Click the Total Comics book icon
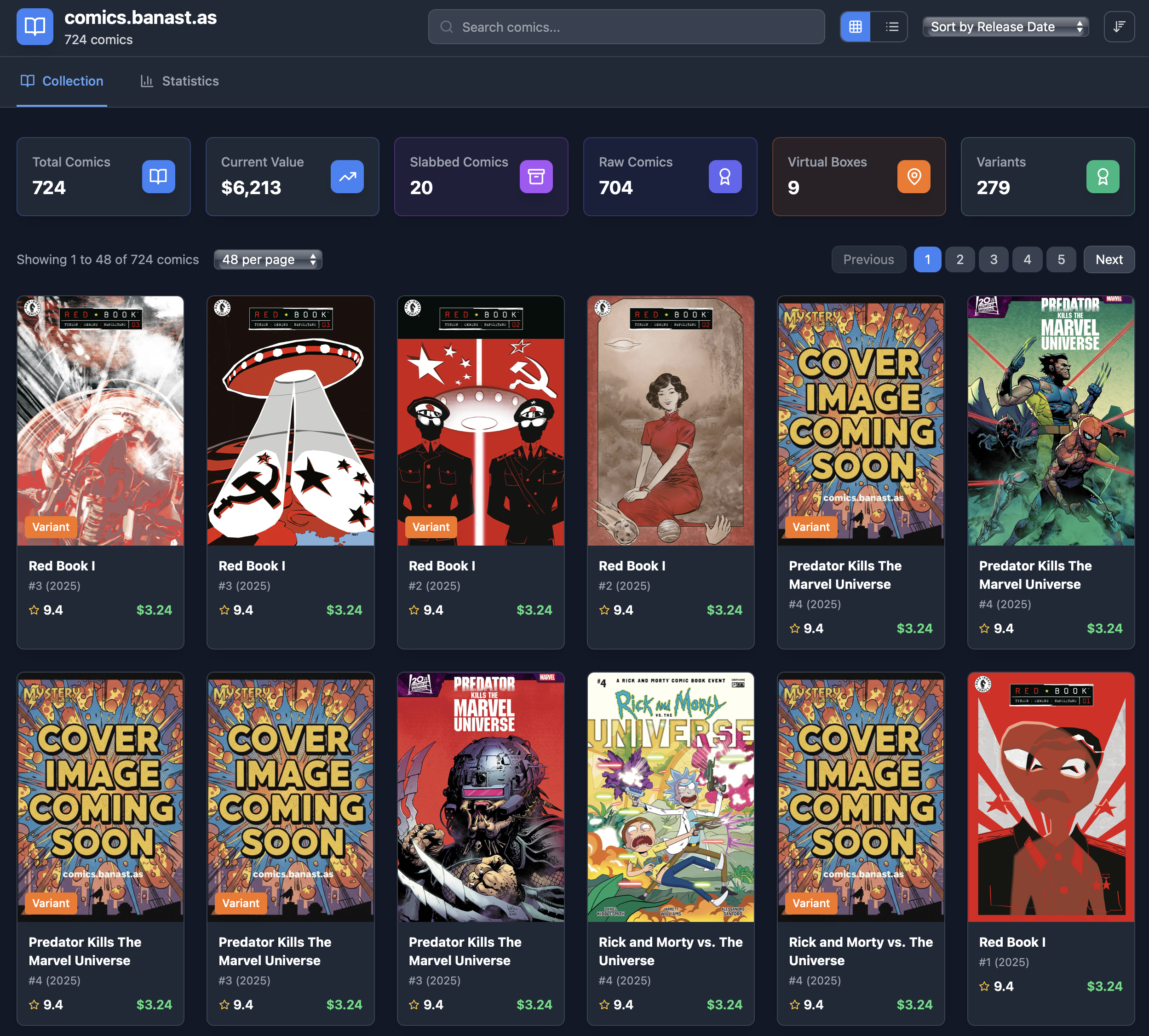The width and height of the screenshot is (1149, 1036). [158, 177]
